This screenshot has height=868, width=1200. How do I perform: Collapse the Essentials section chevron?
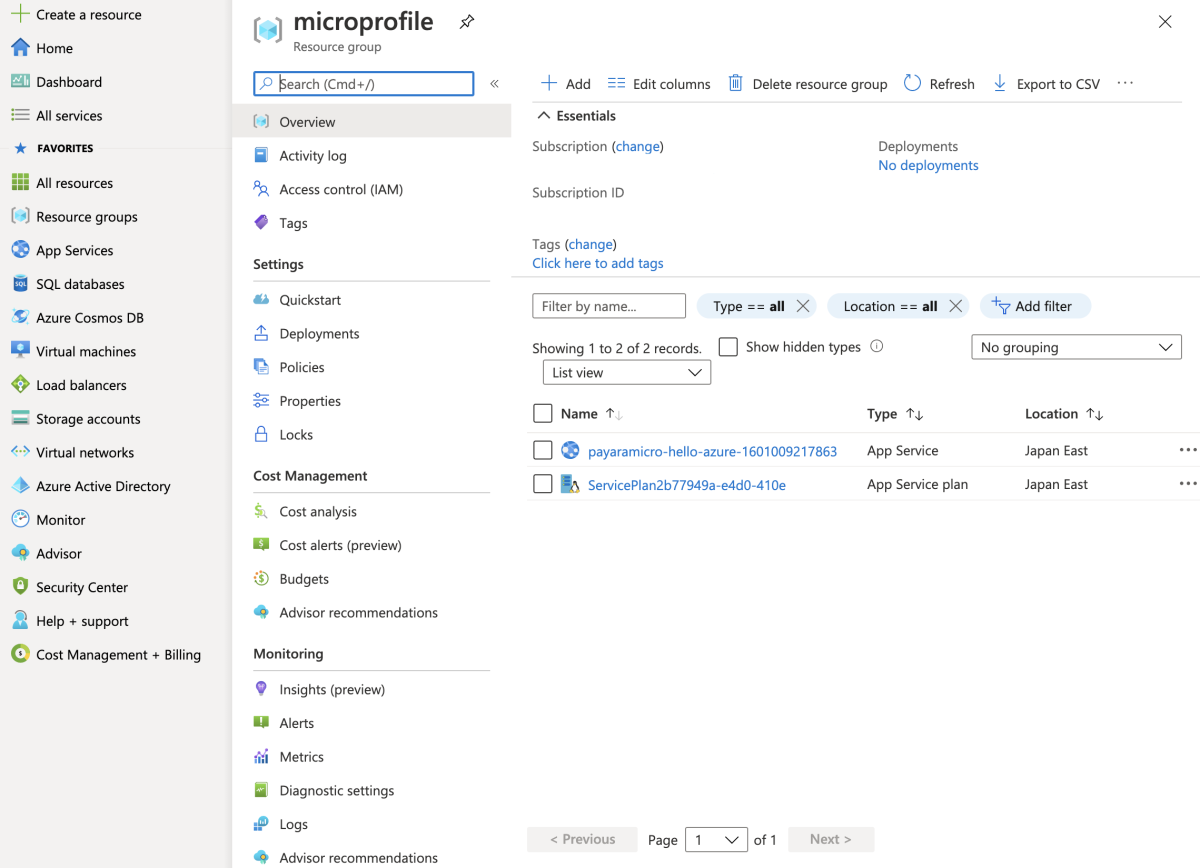coord(544,116)
